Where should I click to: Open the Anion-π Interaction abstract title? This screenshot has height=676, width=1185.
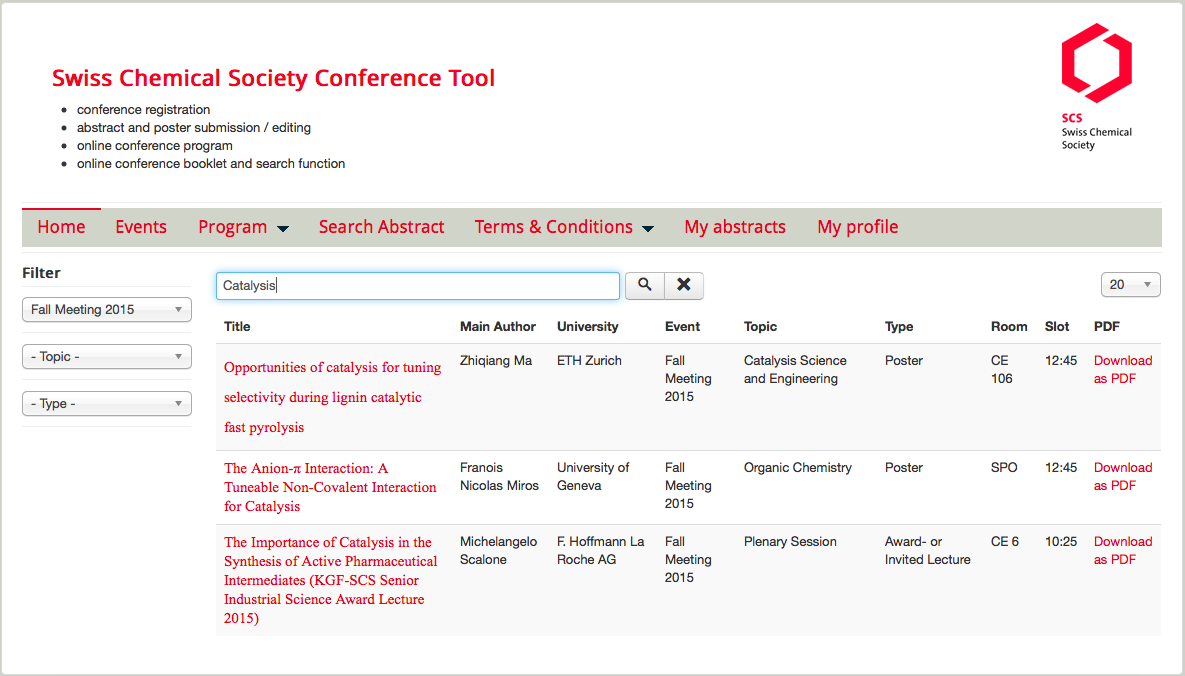pyautogui.click(x=330, y=487)
